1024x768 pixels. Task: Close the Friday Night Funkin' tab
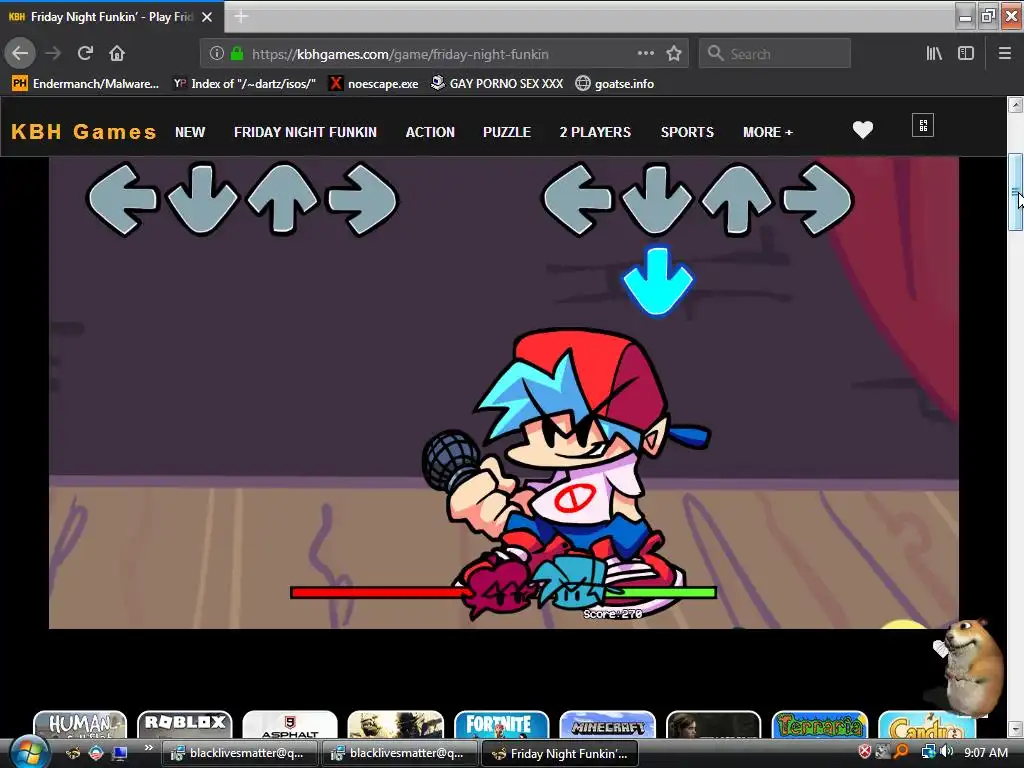coord(207,17)
